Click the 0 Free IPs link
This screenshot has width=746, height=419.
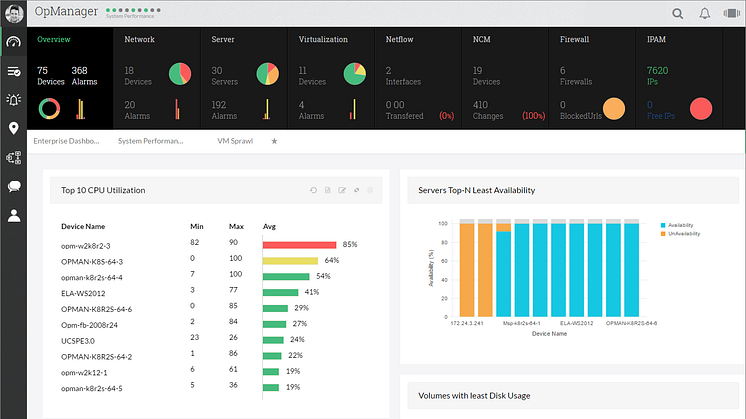(x=660, y=110)
